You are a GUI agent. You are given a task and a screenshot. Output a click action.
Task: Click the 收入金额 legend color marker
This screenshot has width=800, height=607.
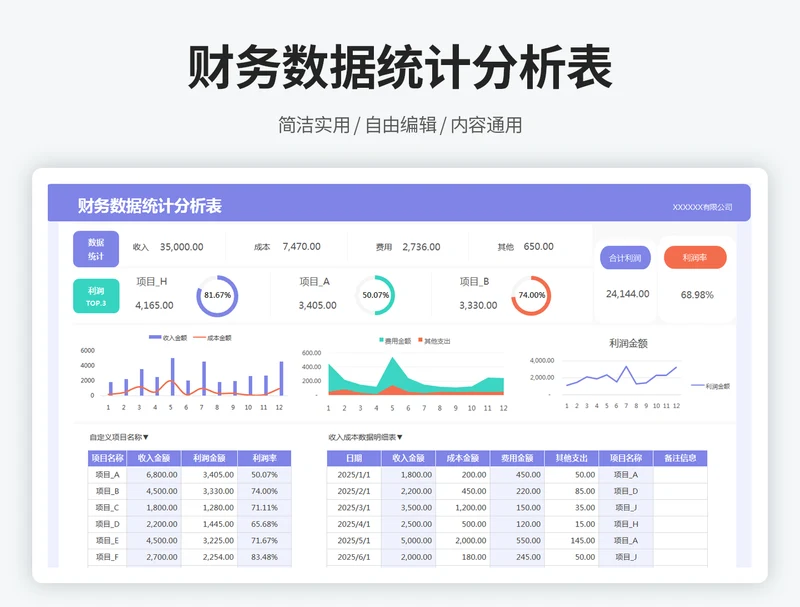coord(155,338)
